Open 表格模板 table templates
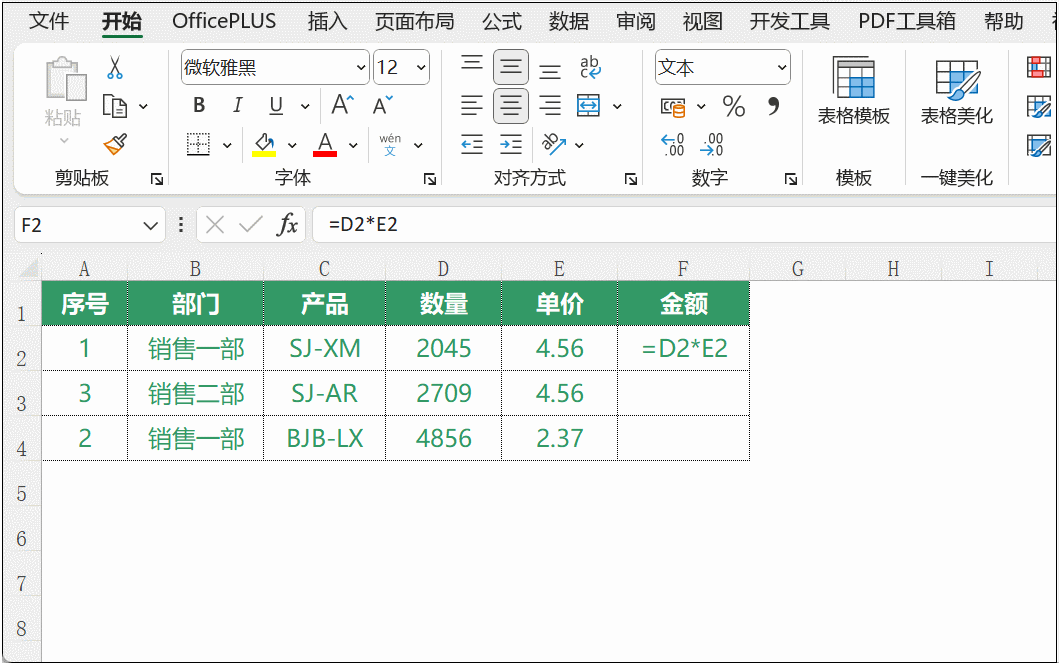The image size is (1059, 663). click(854, 91)
